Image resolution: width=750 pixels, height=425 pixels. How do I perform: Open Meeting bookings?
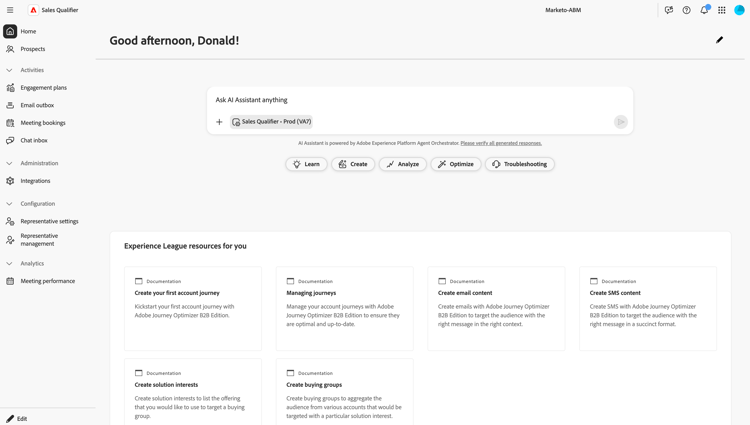[43, 123]
